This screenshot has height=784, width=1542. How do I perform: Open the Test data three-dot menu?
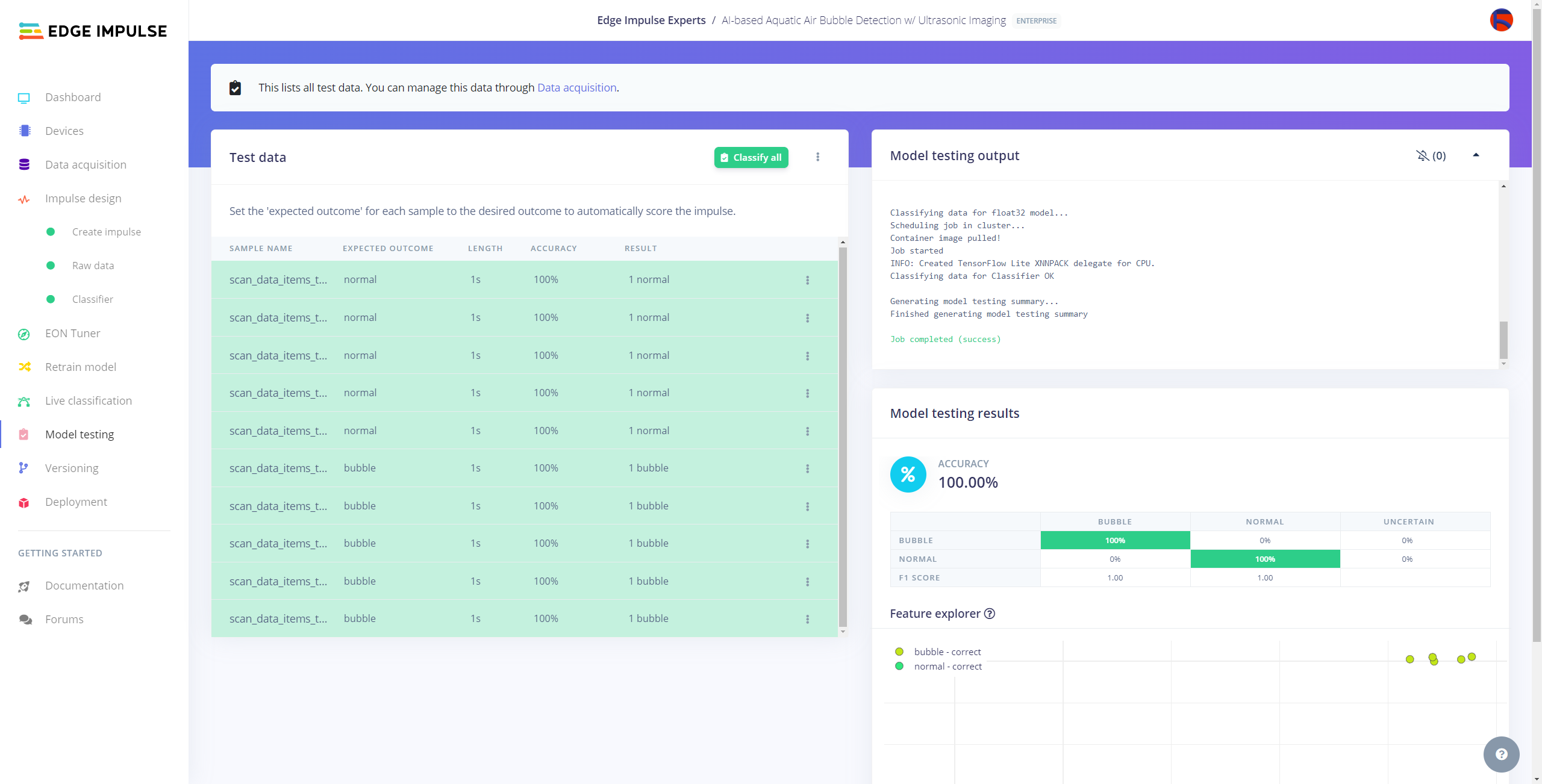tap(817, 157)
